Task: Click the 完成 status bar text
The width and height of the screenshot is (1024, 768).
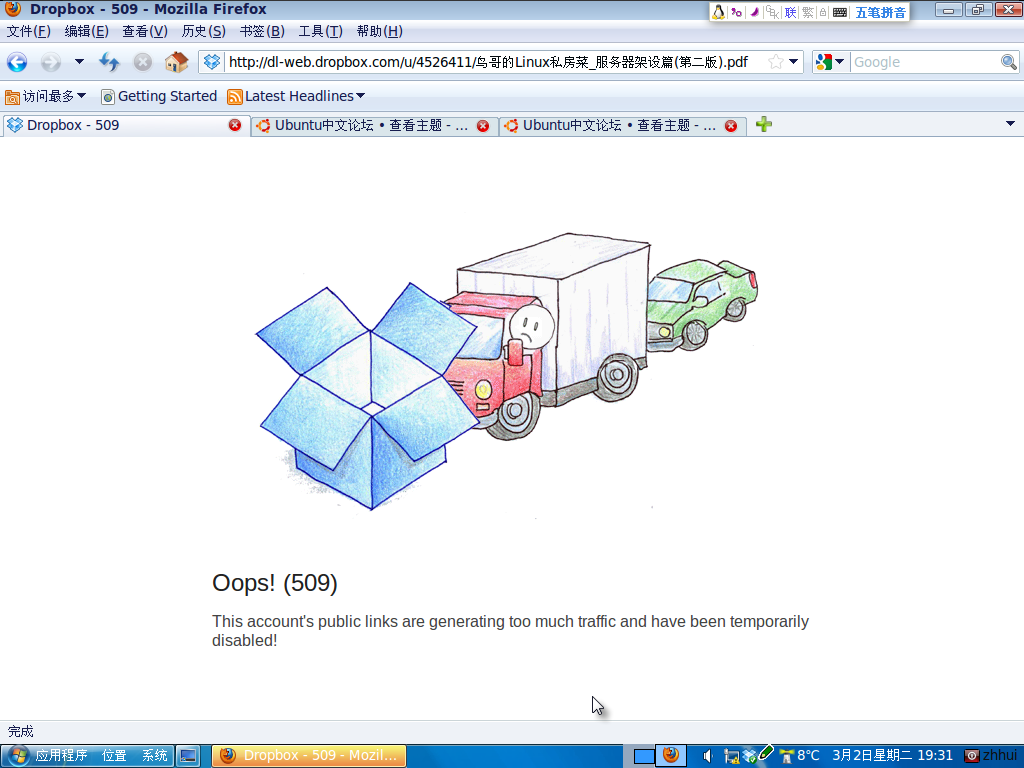Action: coord(20,731)
